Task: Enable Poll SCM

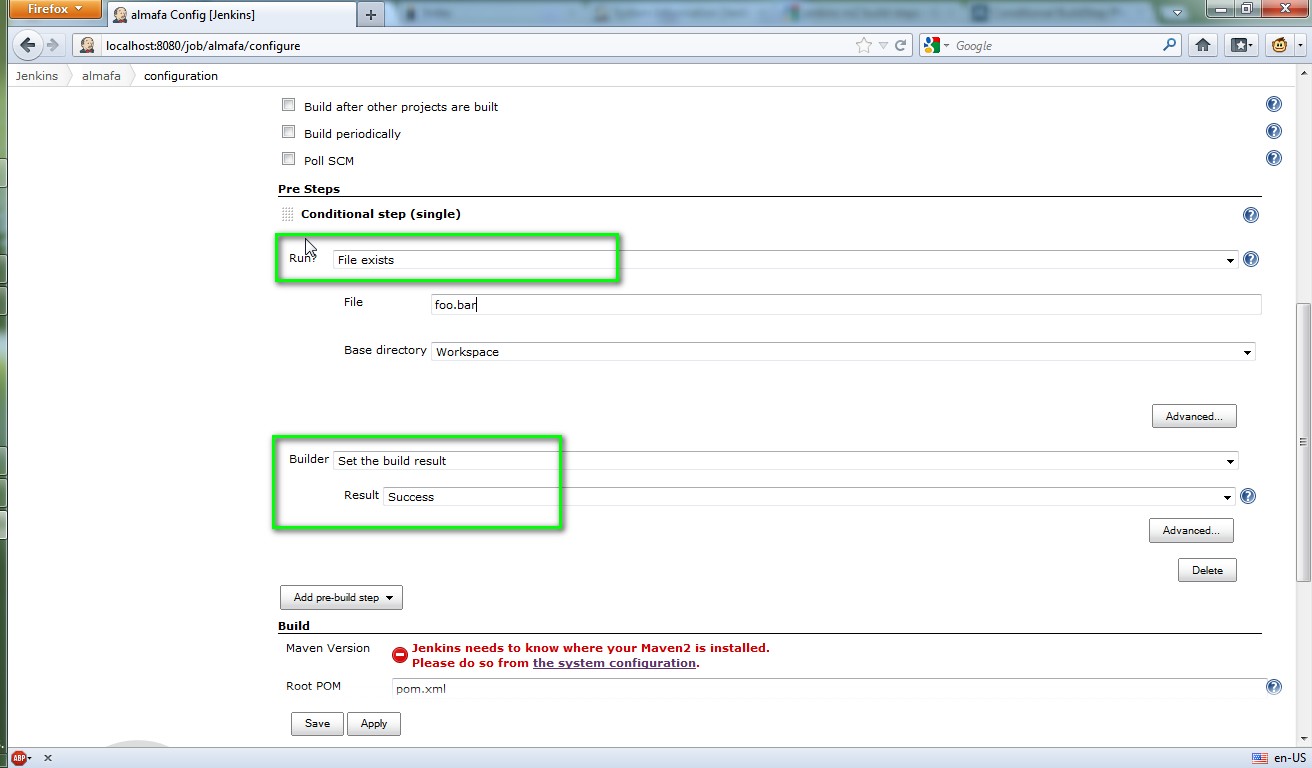Action: click(x=288, y=158)
